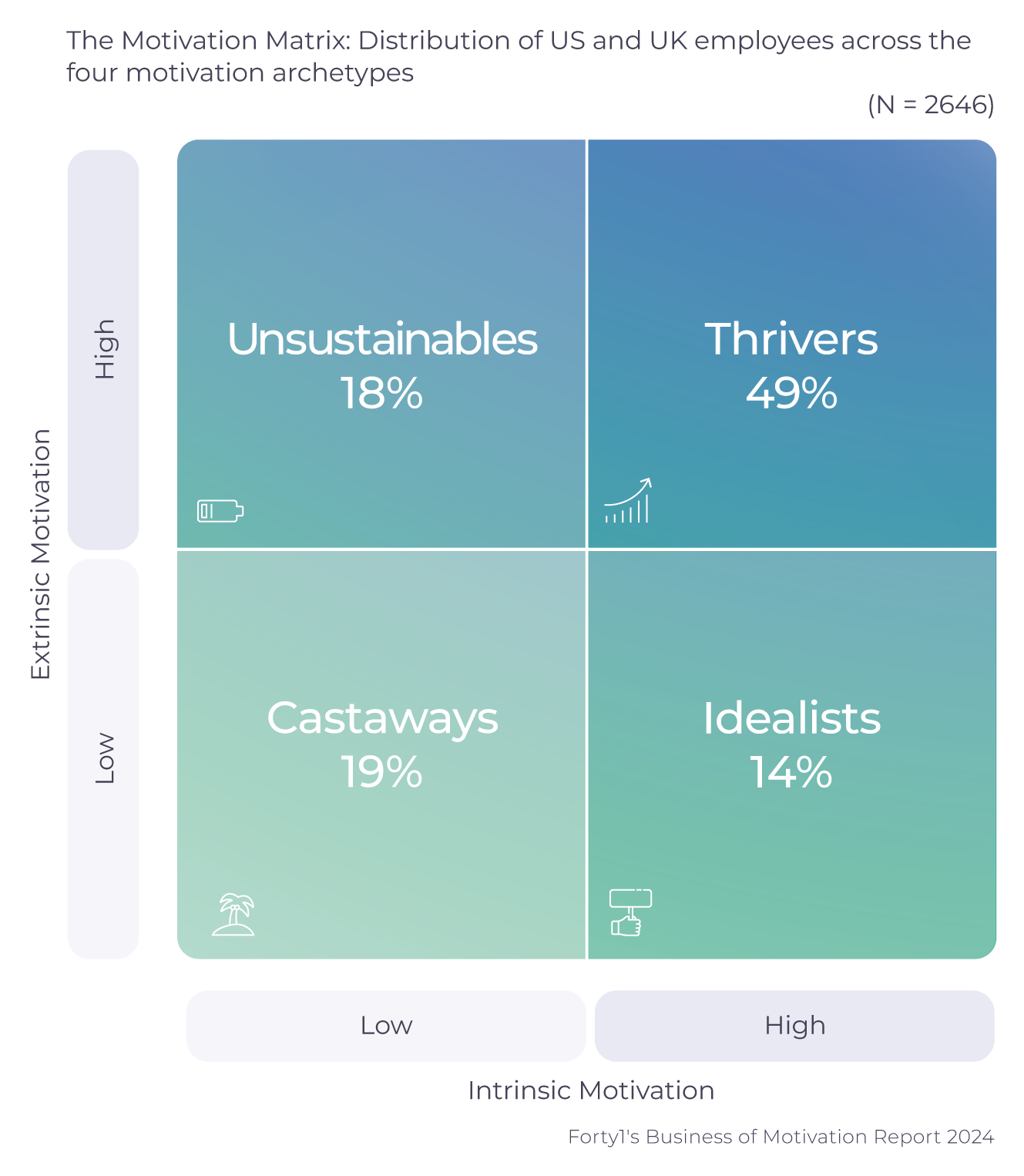1024x1176 pixels.
Task: Click the Forty1's Business of Motivation Report source
Action: 781,1137
